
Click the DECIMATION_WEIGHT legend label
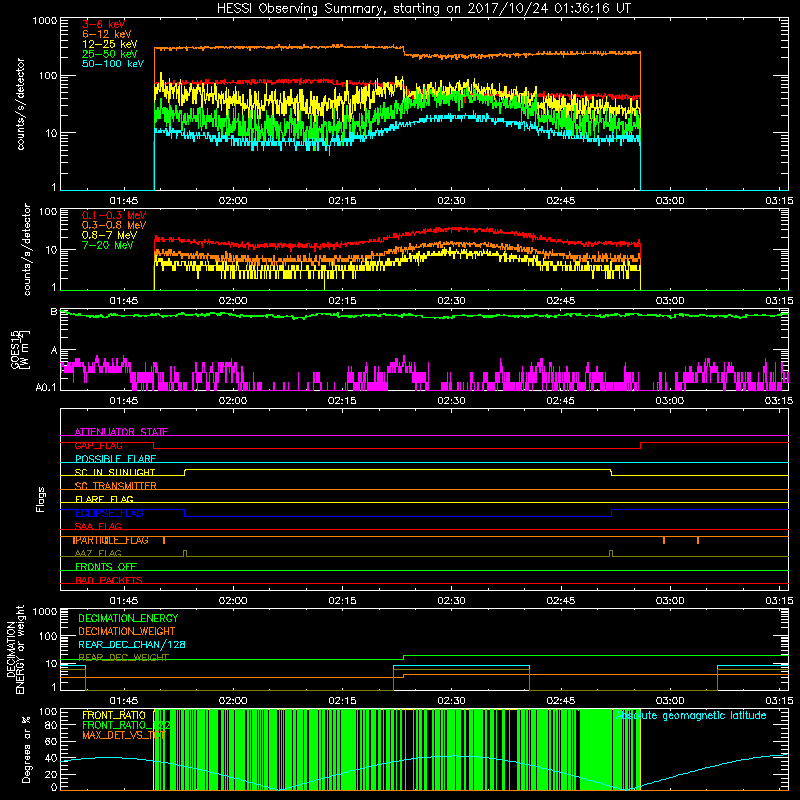(127, 631)
